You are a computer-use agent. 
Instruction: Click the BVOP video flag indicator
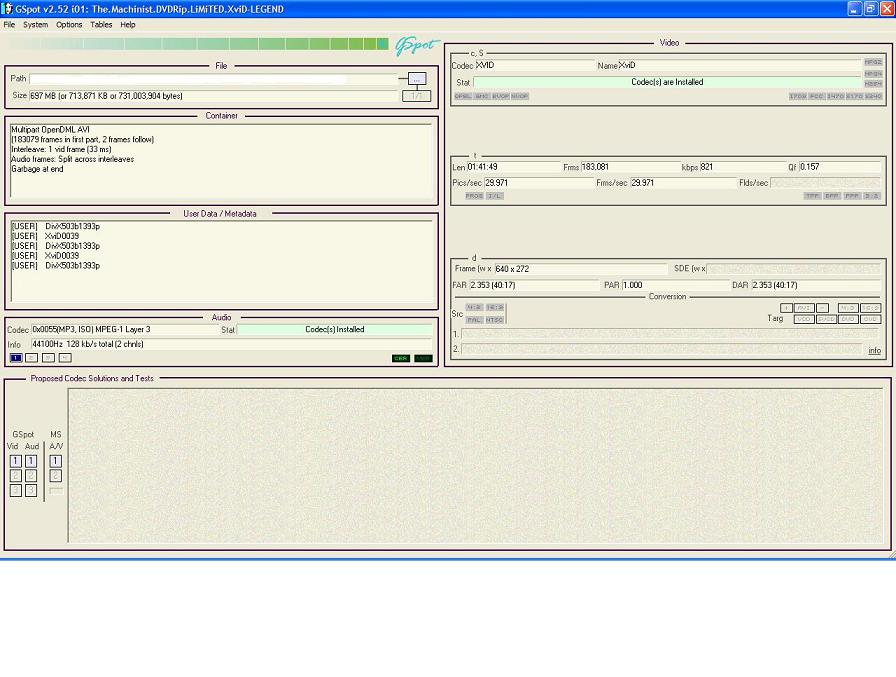pos(501,96)
